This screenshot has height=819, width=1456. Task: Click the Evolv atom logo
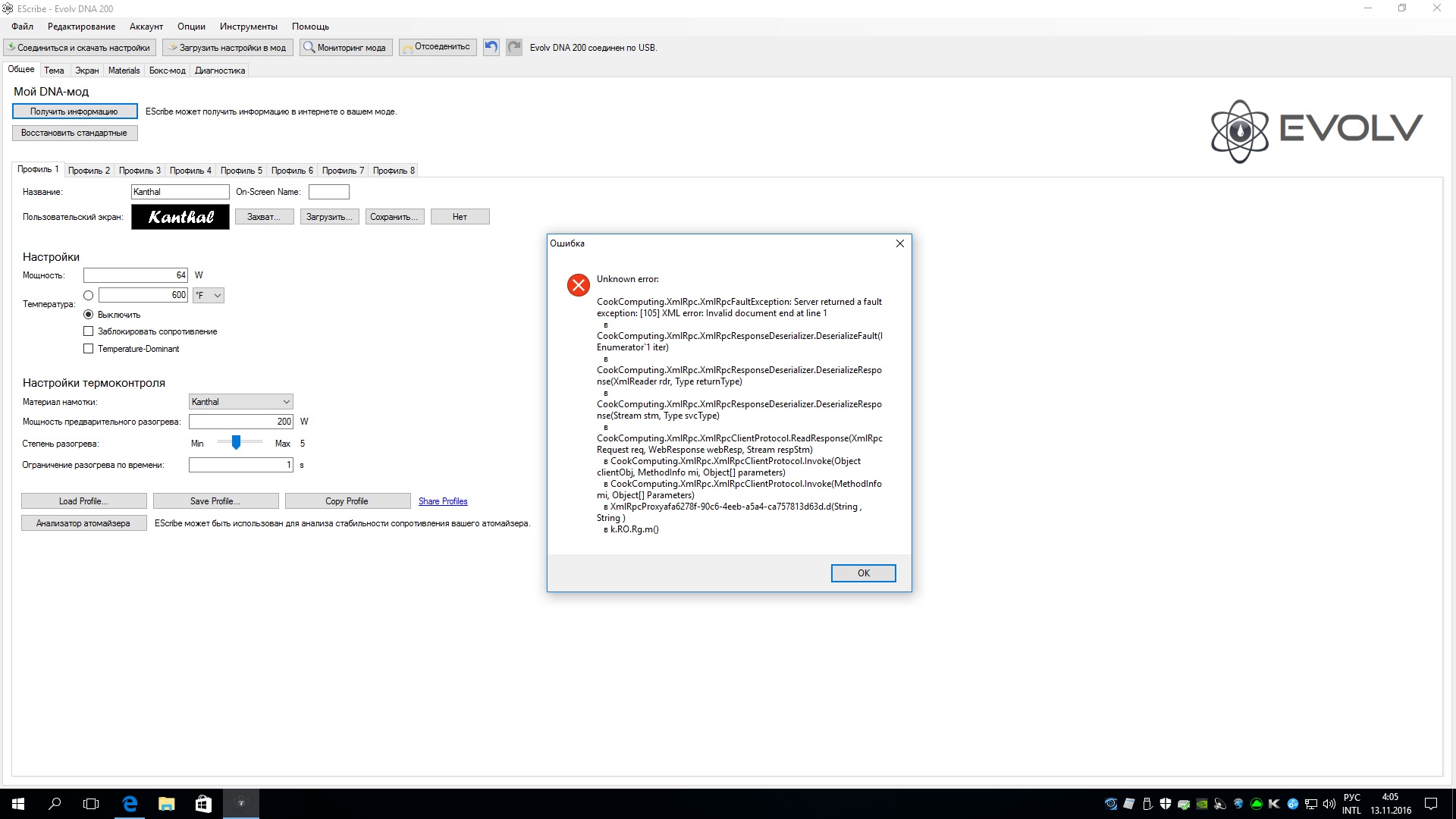point(1240,131)
